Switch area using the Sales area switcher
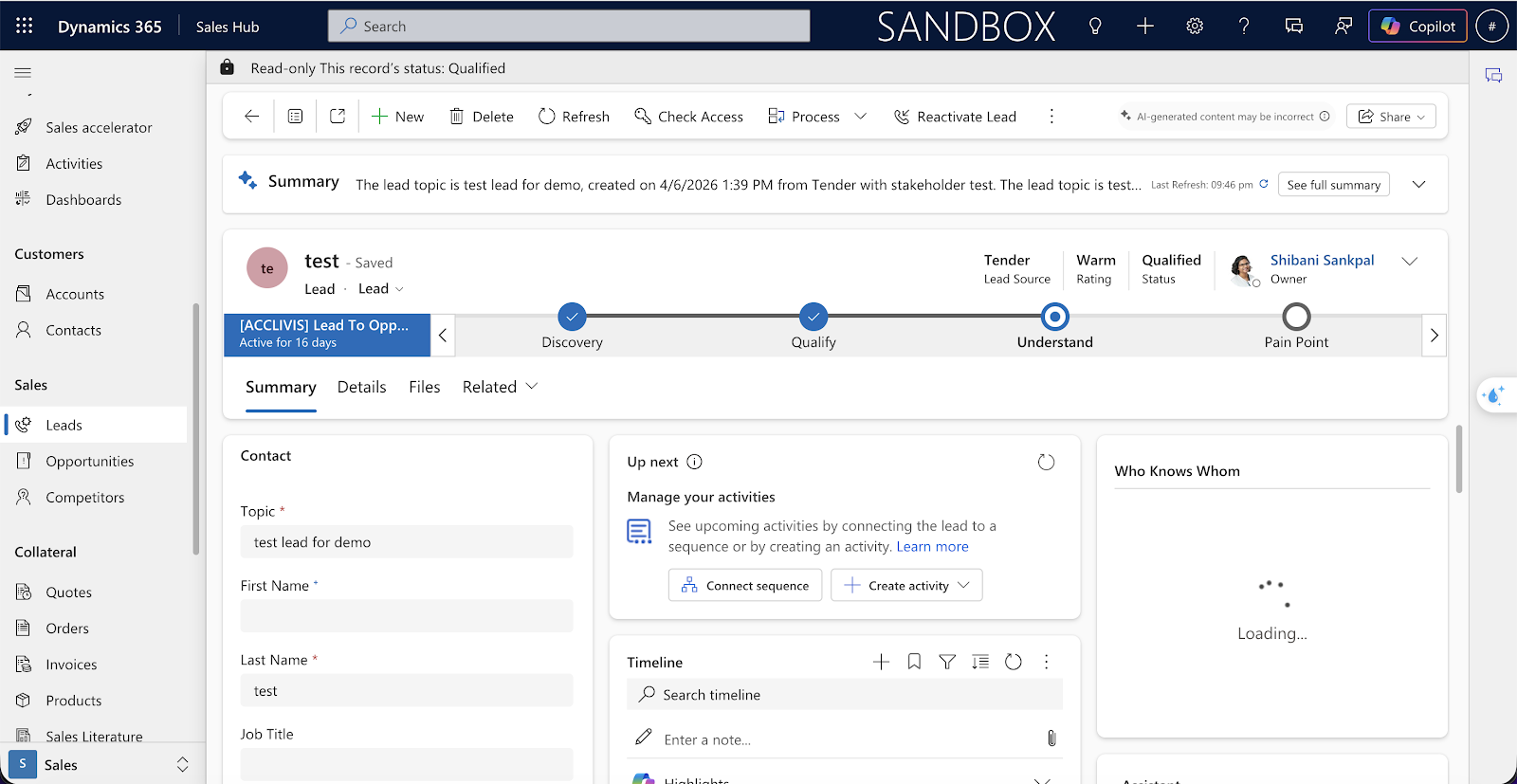Image resolution: width=1517 pixels, height=784 pixels. (x=102, y=764)
